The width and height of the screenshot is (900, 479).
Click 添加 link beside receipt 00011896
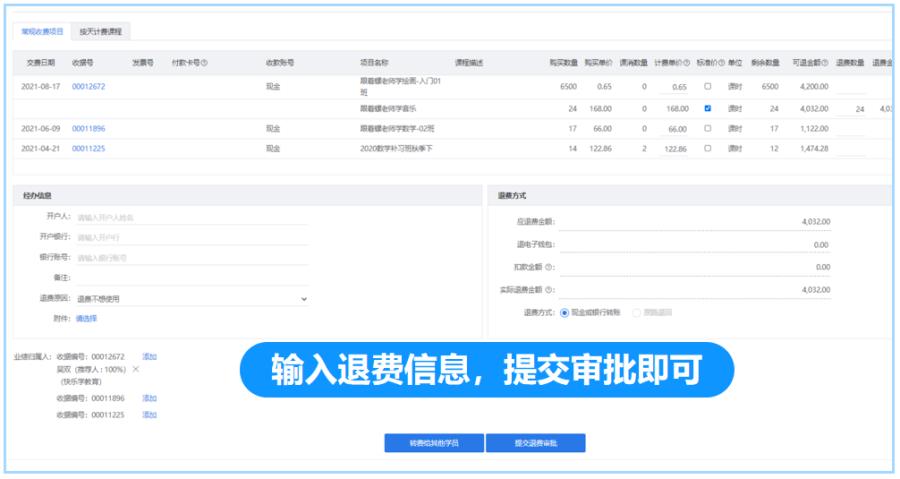coord(149,397)
